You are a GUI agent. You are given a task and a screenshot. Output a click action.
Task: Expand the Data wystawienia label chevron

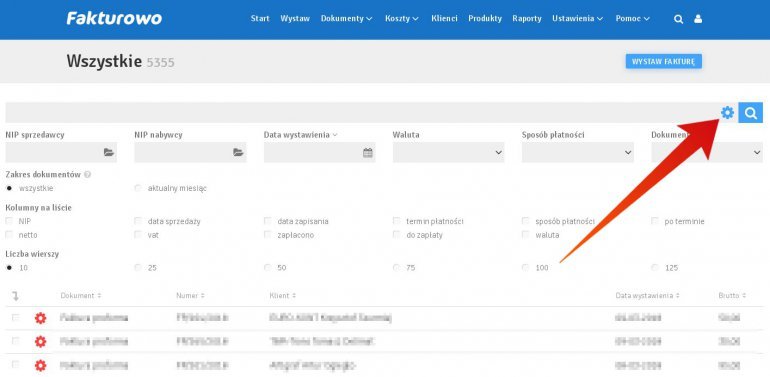coord(335,135)
